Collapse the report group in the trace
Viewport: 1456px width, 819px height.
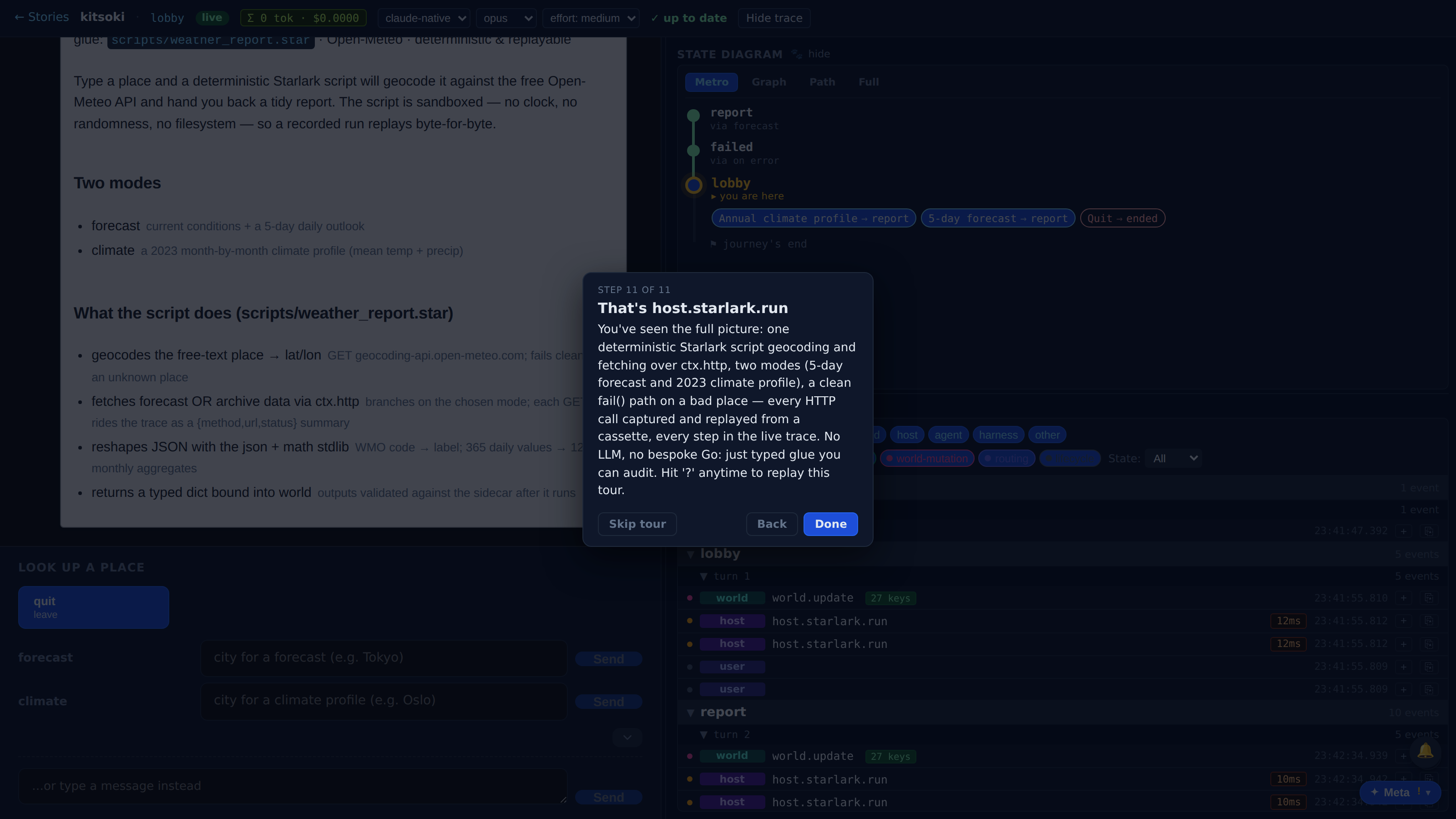[x=691, y=712]
